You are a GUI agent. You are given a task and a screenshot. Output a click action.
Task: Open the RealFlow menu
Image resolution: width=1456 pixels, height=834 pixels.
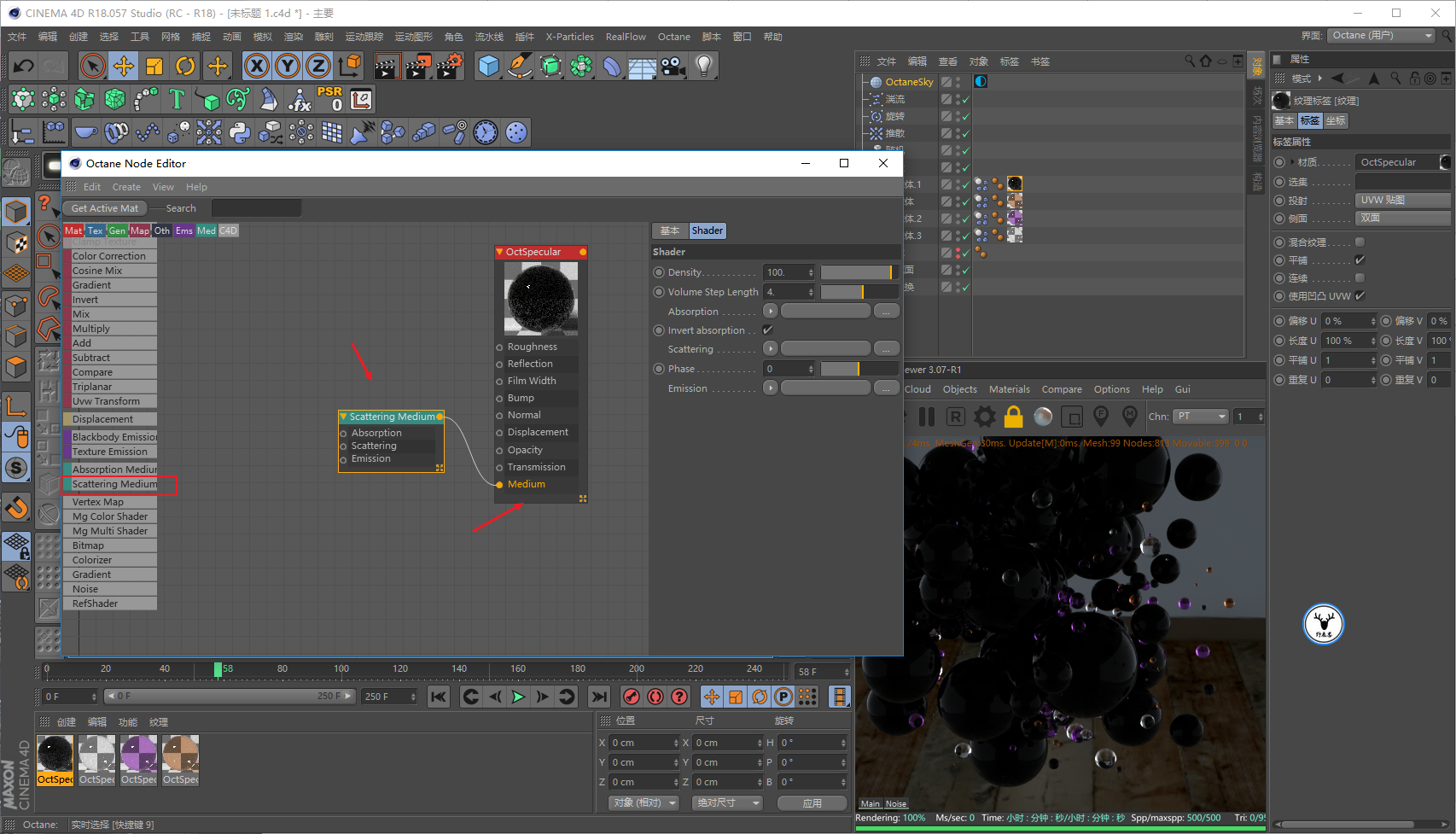626,37
